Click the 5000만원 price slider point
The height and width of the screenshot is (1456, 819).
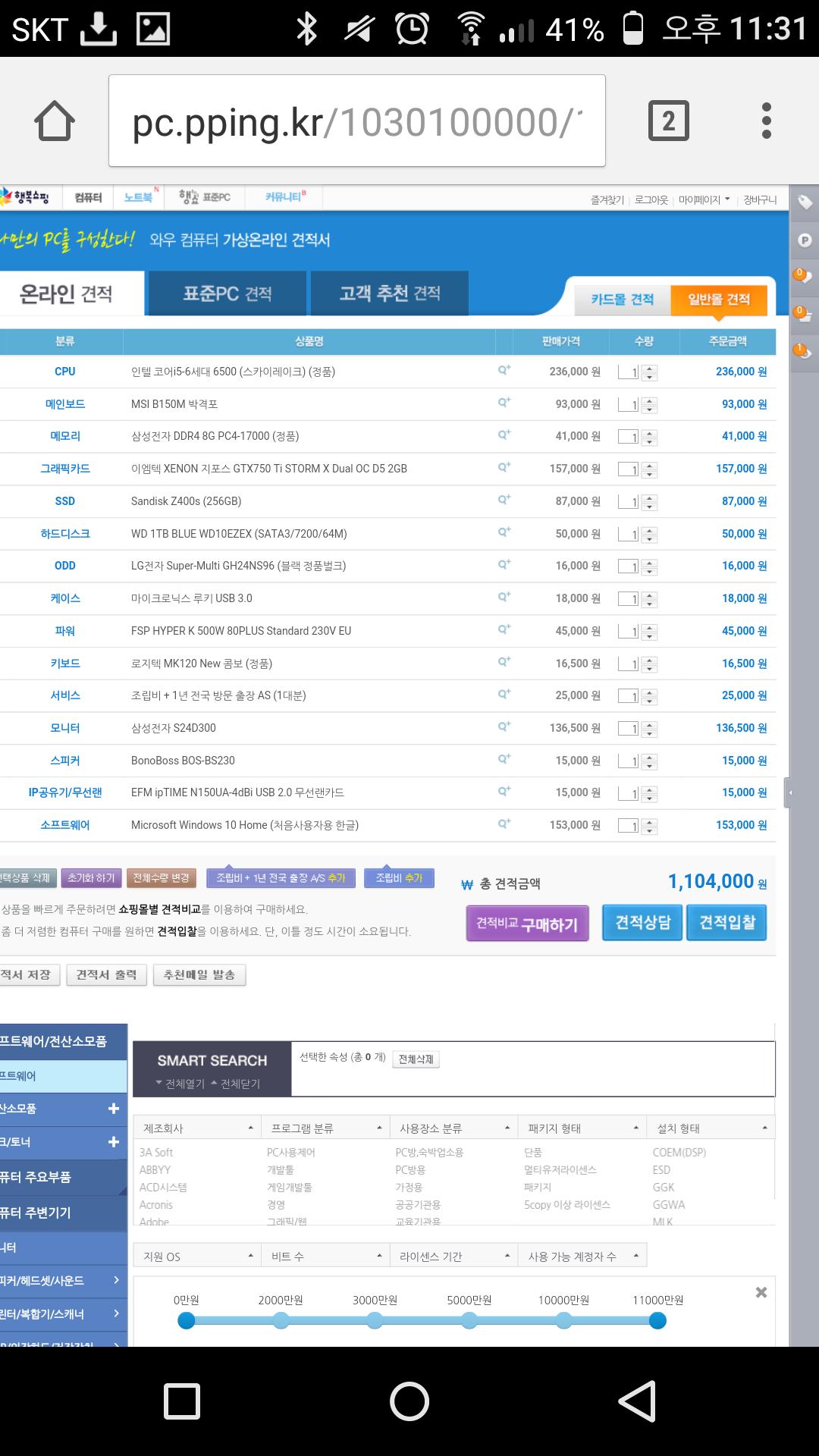(x=469, y=1321)
